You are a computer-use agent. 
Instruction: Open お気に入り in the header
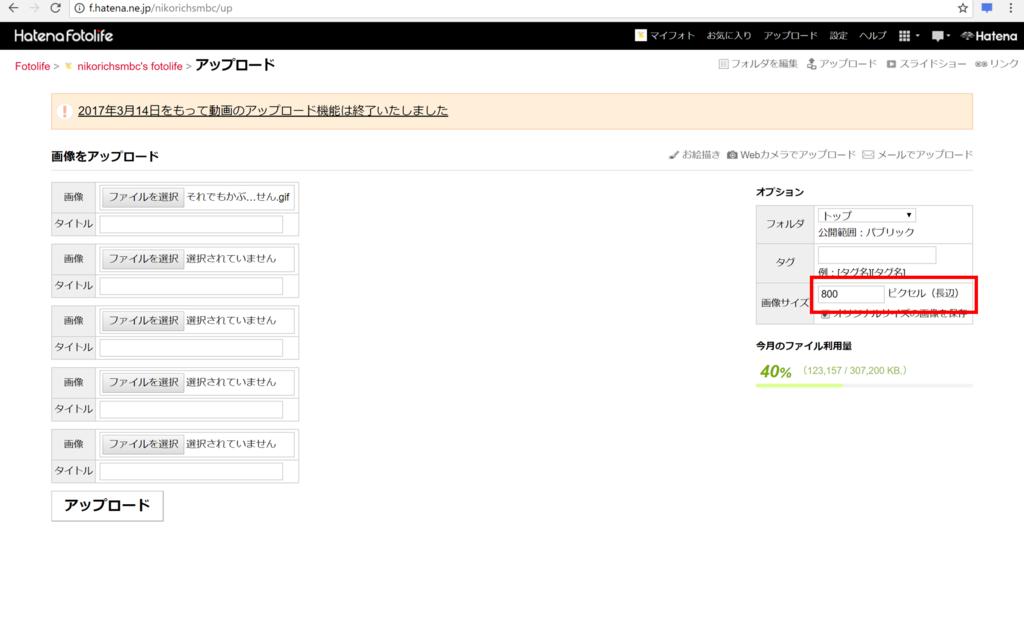(729, 35)
